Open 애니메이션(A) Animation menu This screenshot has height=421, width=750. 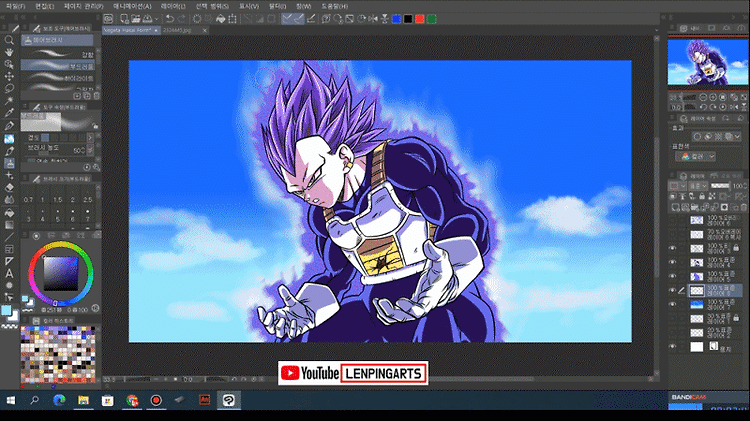[132, 6]
